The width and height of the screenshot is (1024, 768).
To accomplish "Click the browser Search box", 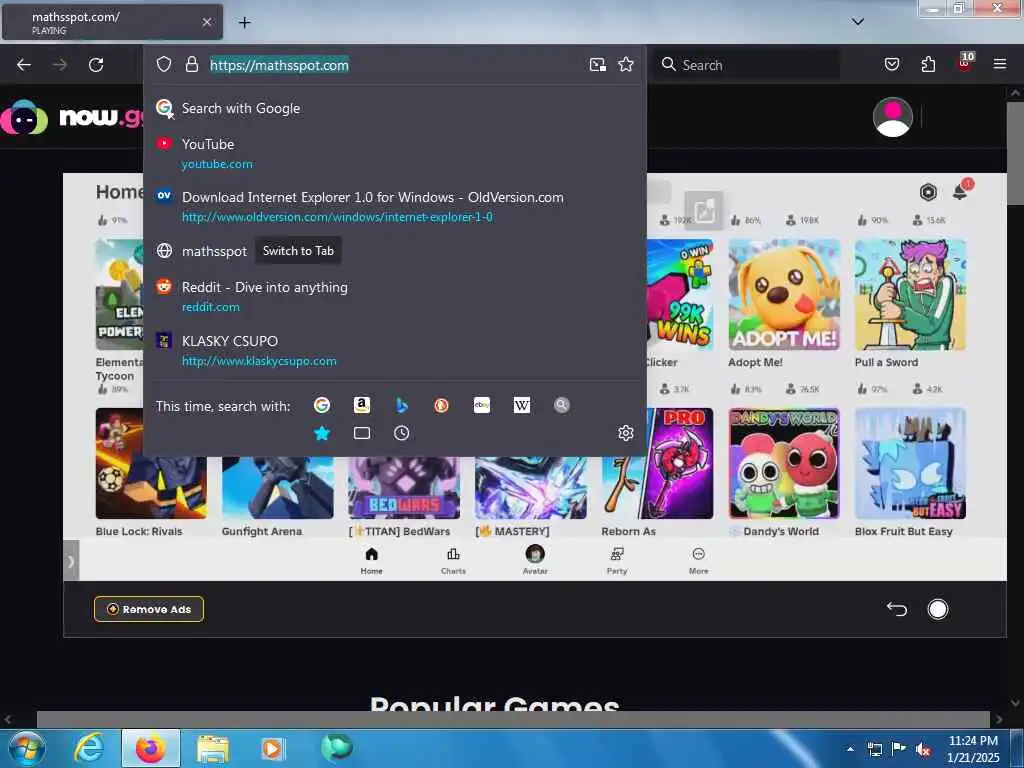I will tap(746, 65).
